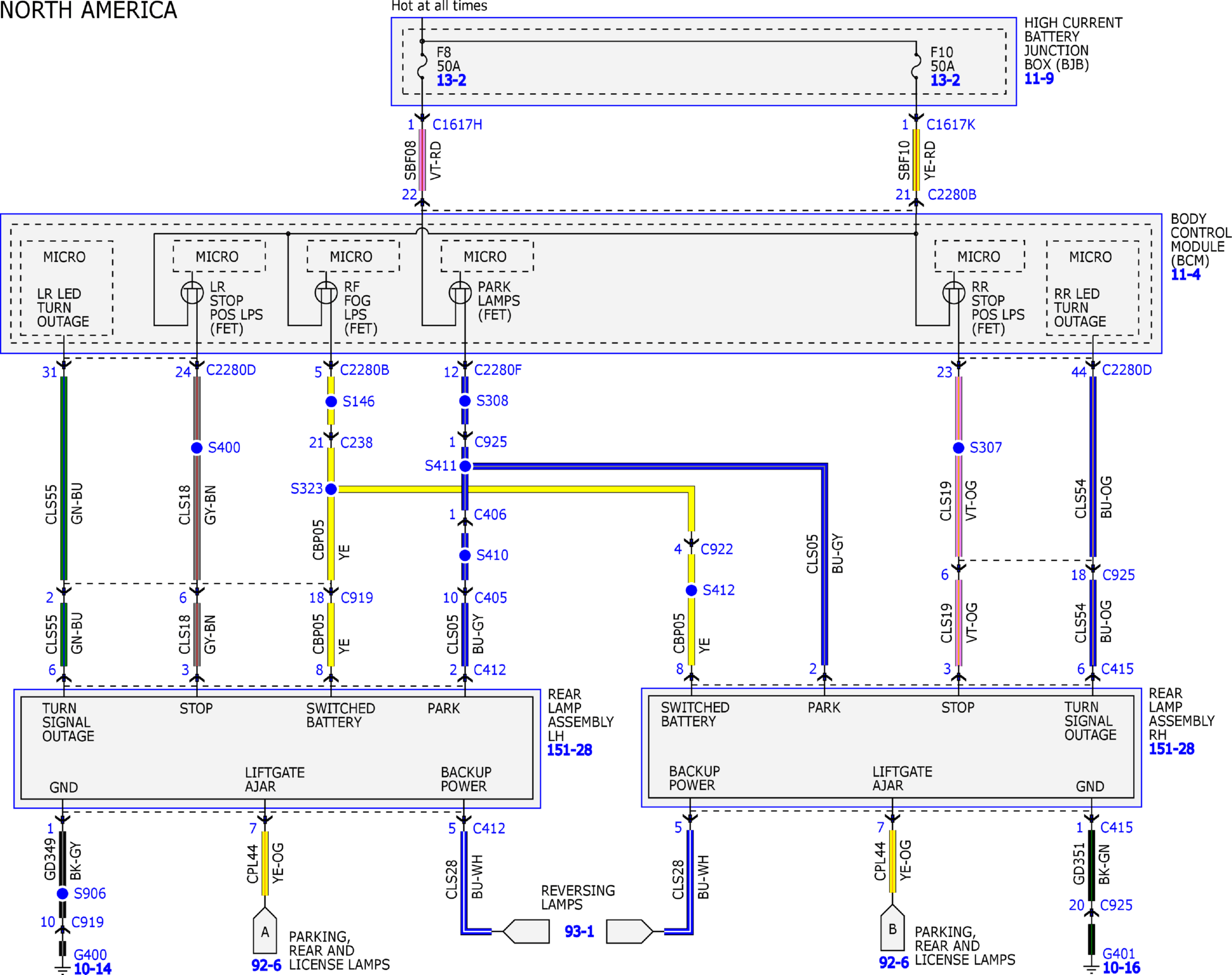
Task: Select connector C415 at pin 1
Action: point(1116,827)
